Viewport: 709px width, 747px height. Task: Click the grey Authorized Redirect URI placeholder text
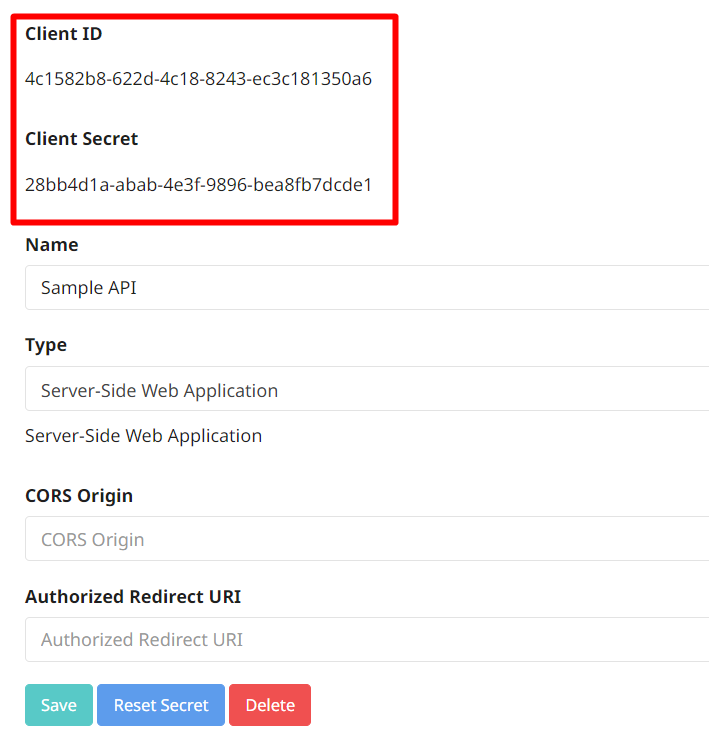pos(141,639)
